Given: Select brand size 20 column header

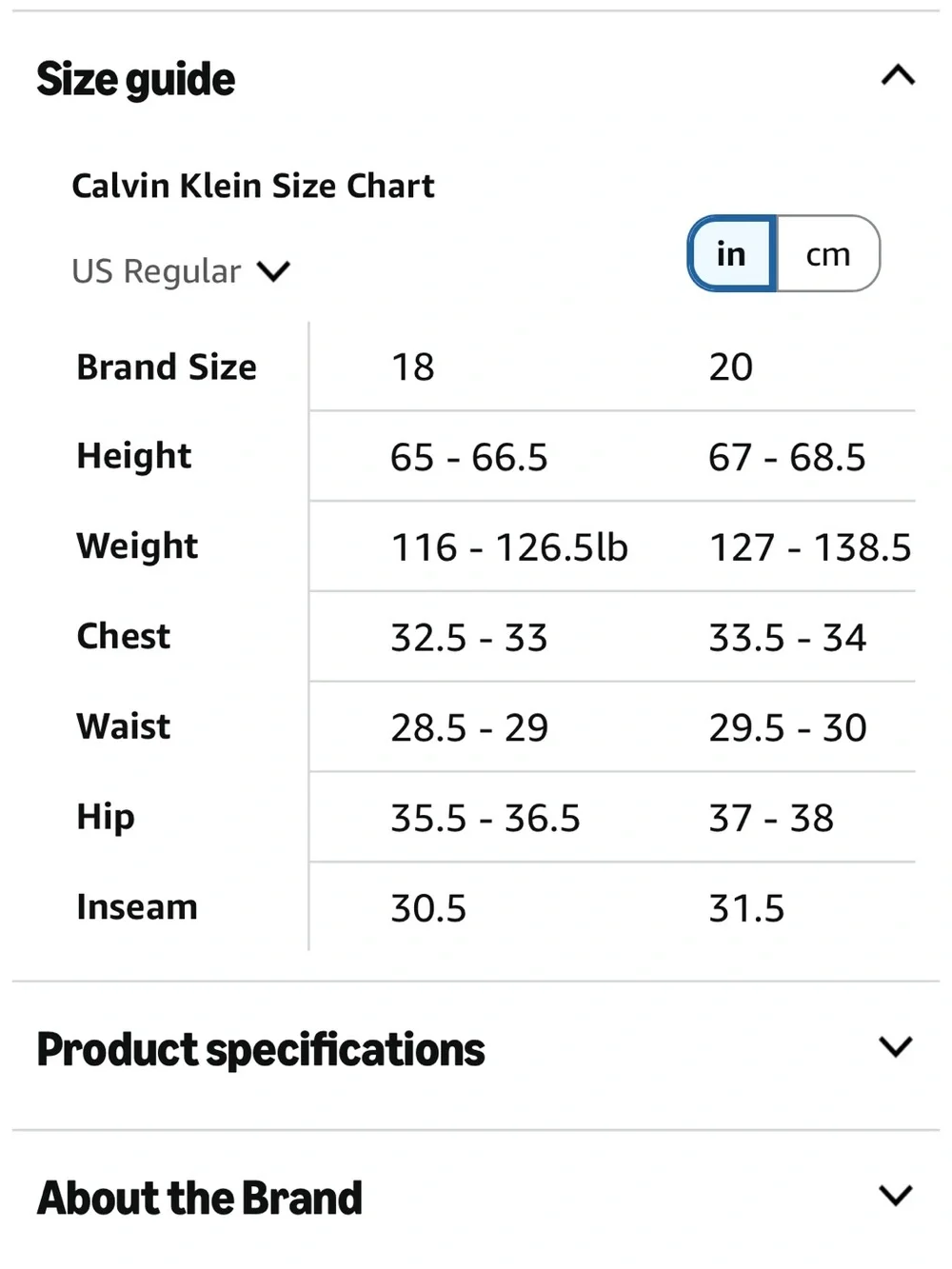Looking at the screenshot, I should [731, 367].
